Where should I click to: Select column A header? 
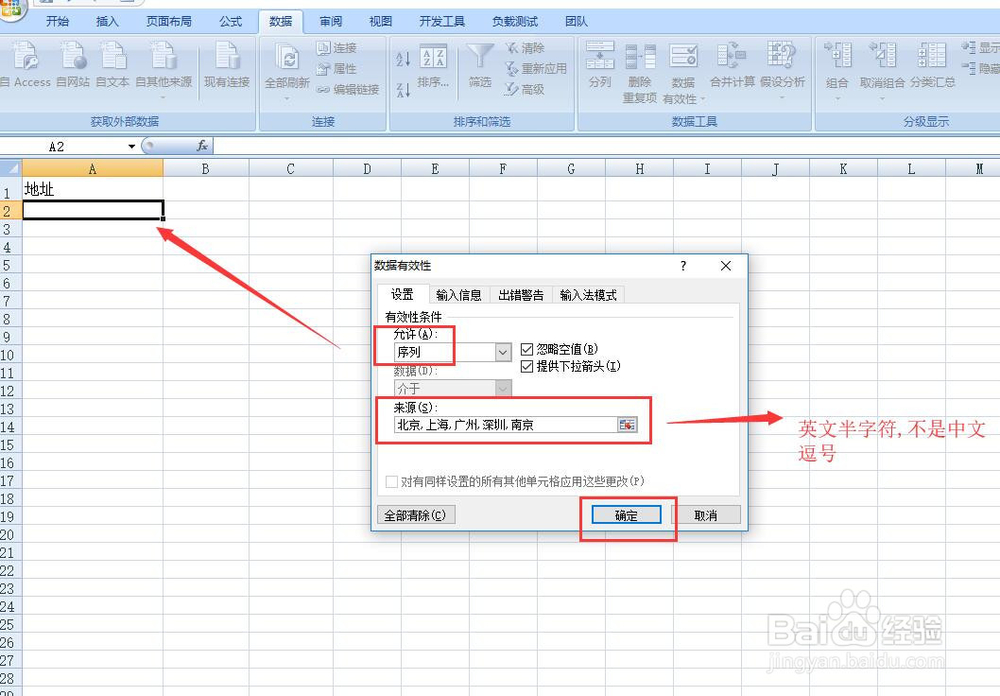(x=92, y=169)
